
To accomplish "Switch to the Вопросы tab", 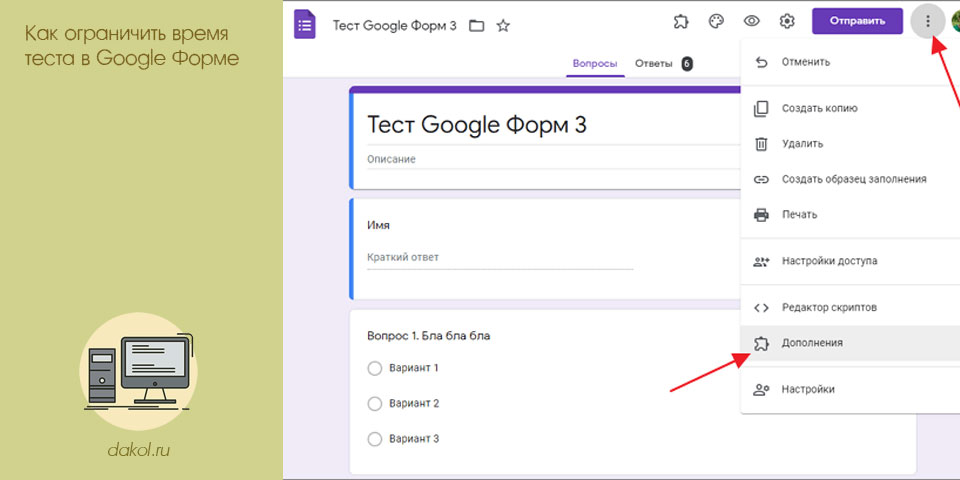I will 595,64.
